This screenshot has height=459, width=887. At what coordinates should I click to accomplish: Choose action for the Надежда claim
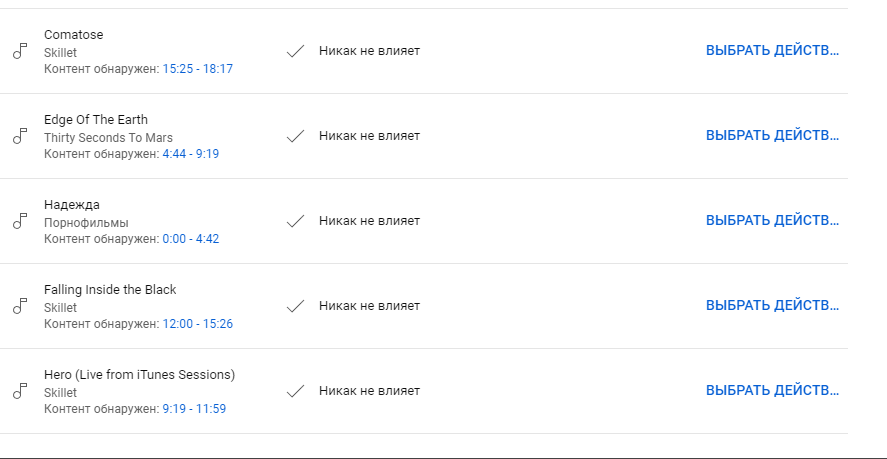click(x=772, y=221)
